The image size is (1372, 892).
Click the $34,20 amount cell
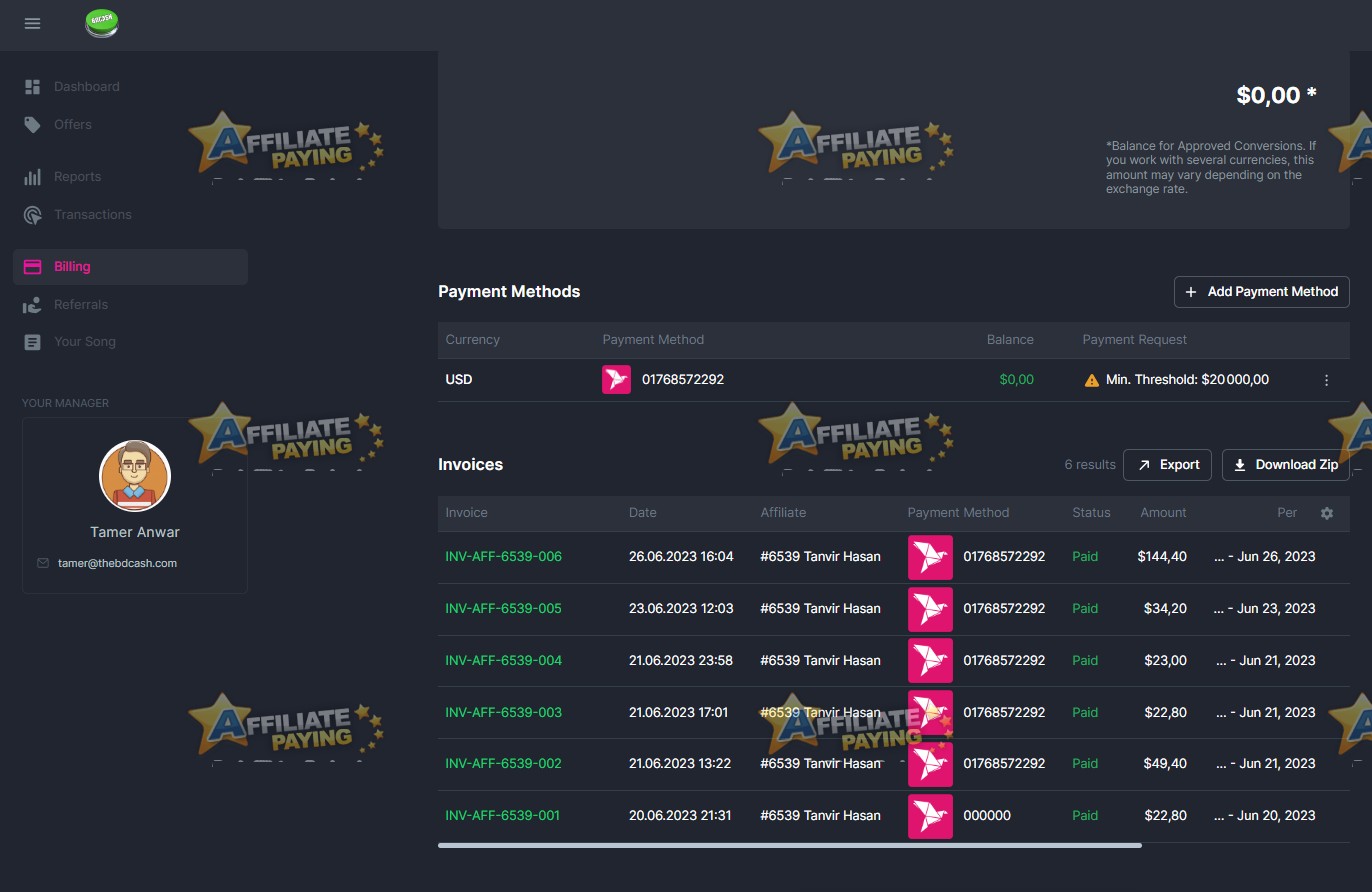pyautogui.click(x=1165, y=609)
